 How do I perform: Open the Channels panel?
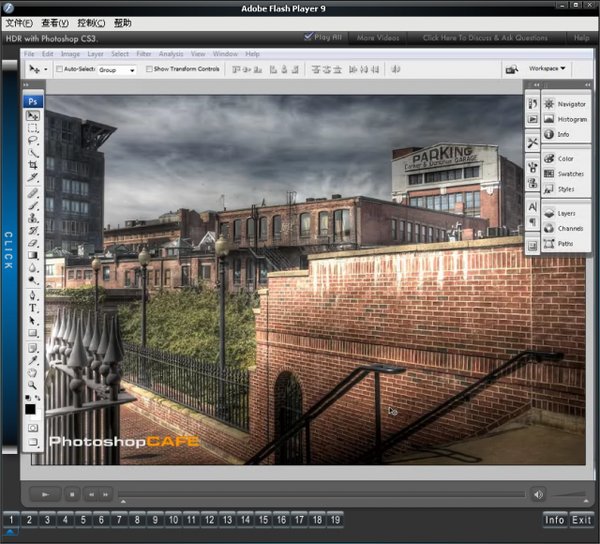tap(570, 229)
